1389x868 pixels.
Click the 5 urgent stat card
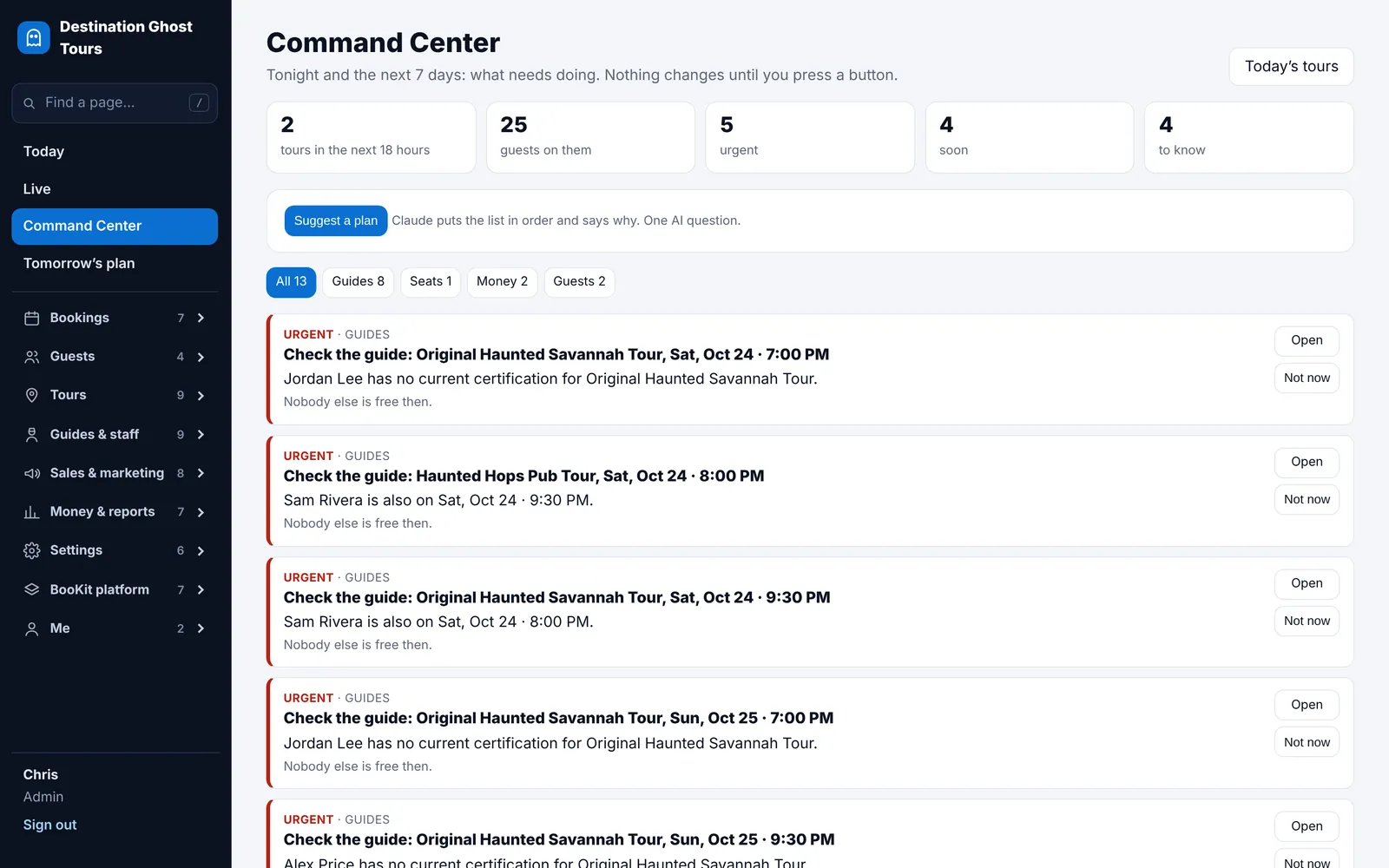809,137
